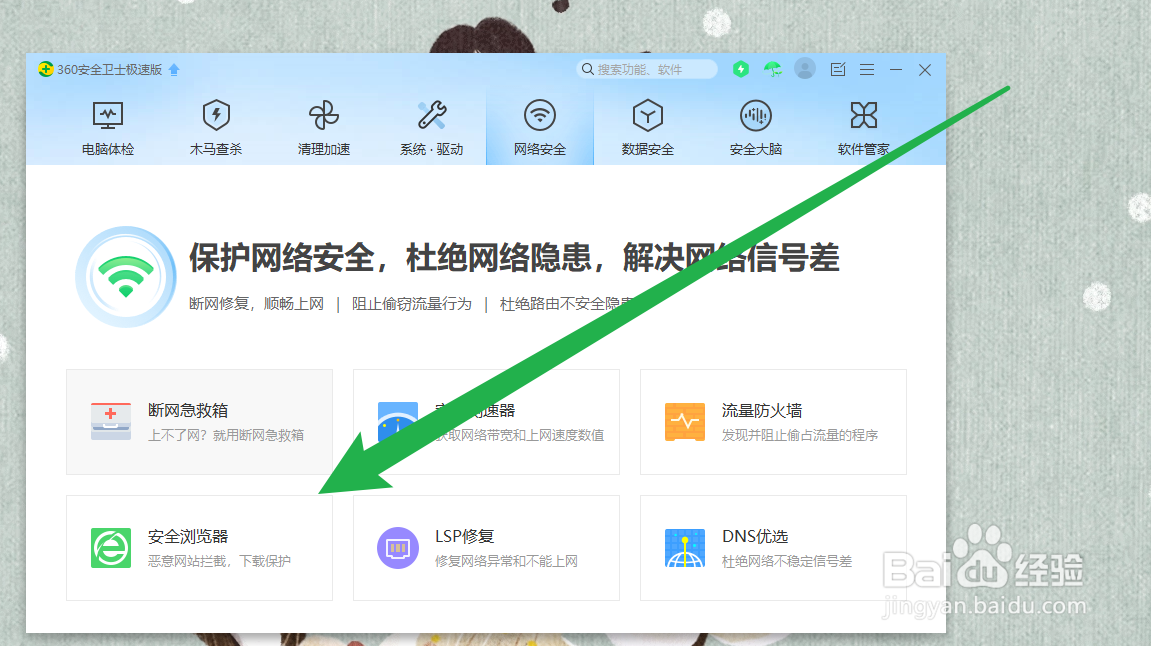Click the blue upgrade arrow icon

point(174,69)
